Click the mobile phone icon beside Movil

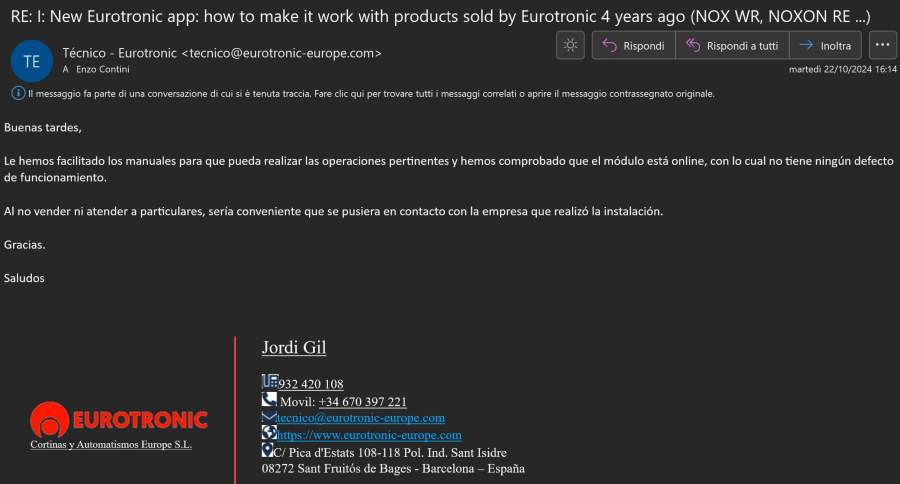pos(269,399)
